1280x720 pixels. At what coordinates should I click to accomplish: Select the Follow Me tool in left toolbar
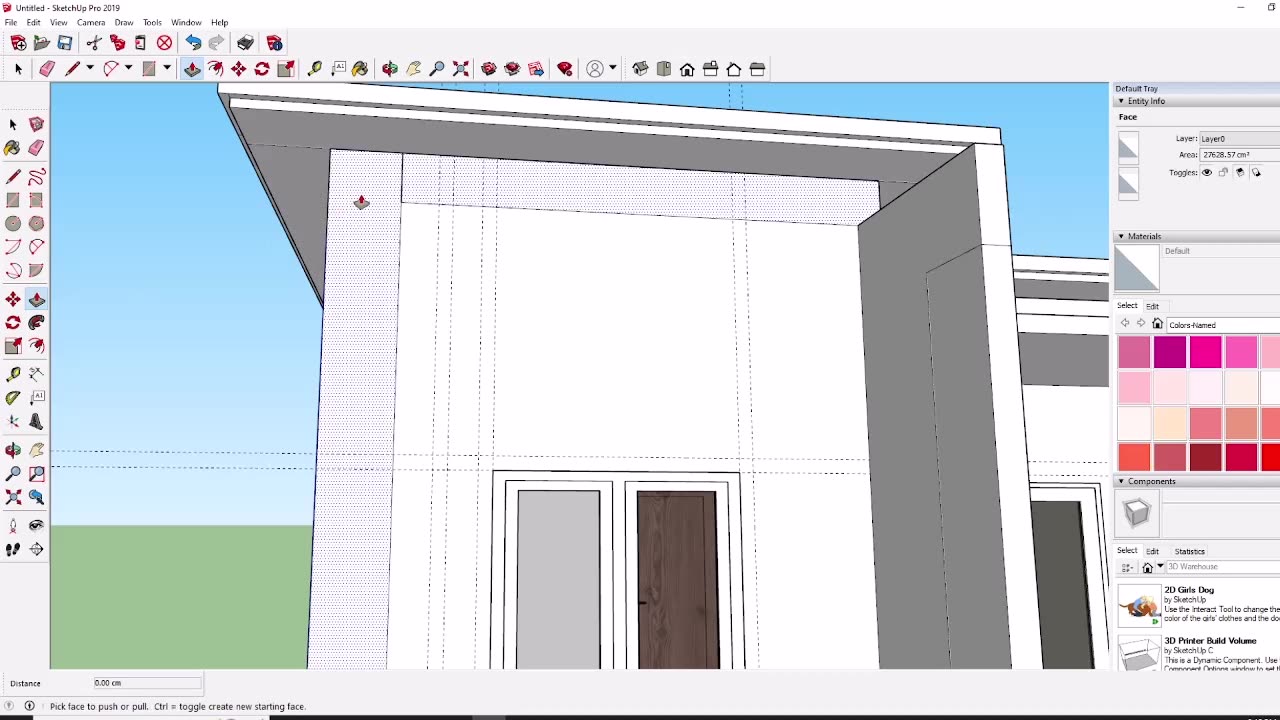36,323
